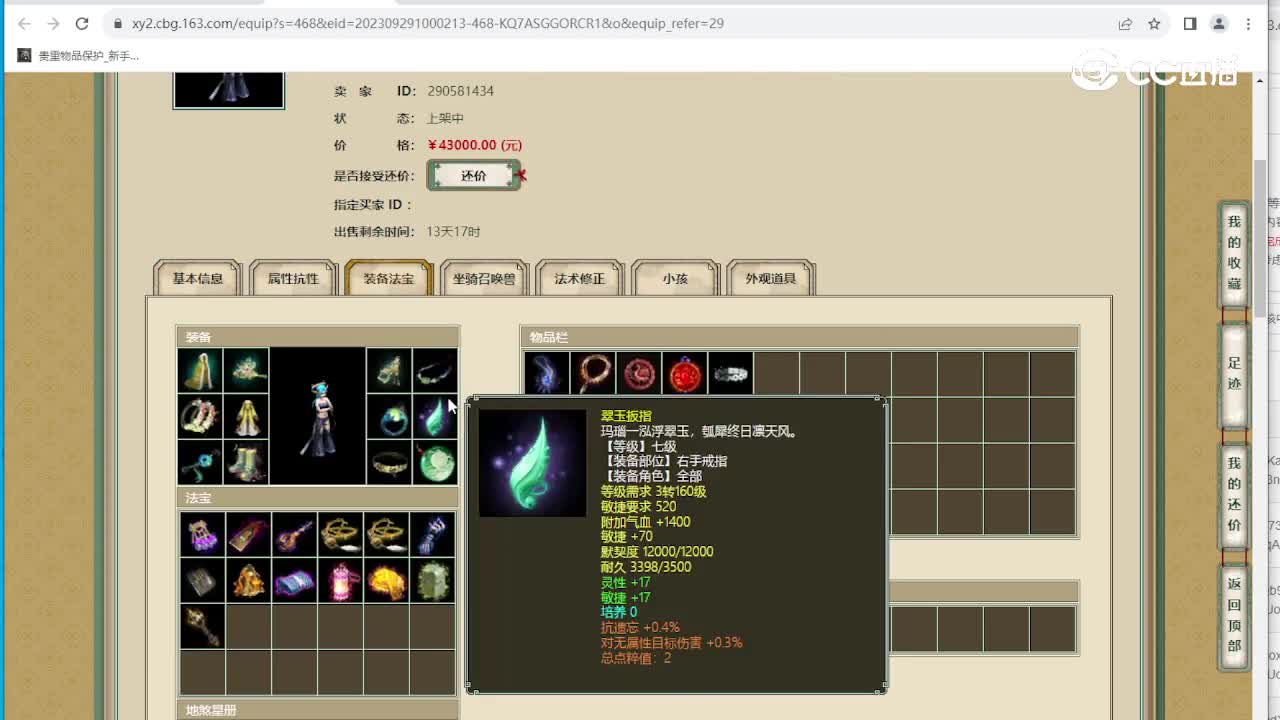The width and height of the screenshot is (1280, 720).
Task: Select the blue feather item in 物品栏
Action: [547, 373]
